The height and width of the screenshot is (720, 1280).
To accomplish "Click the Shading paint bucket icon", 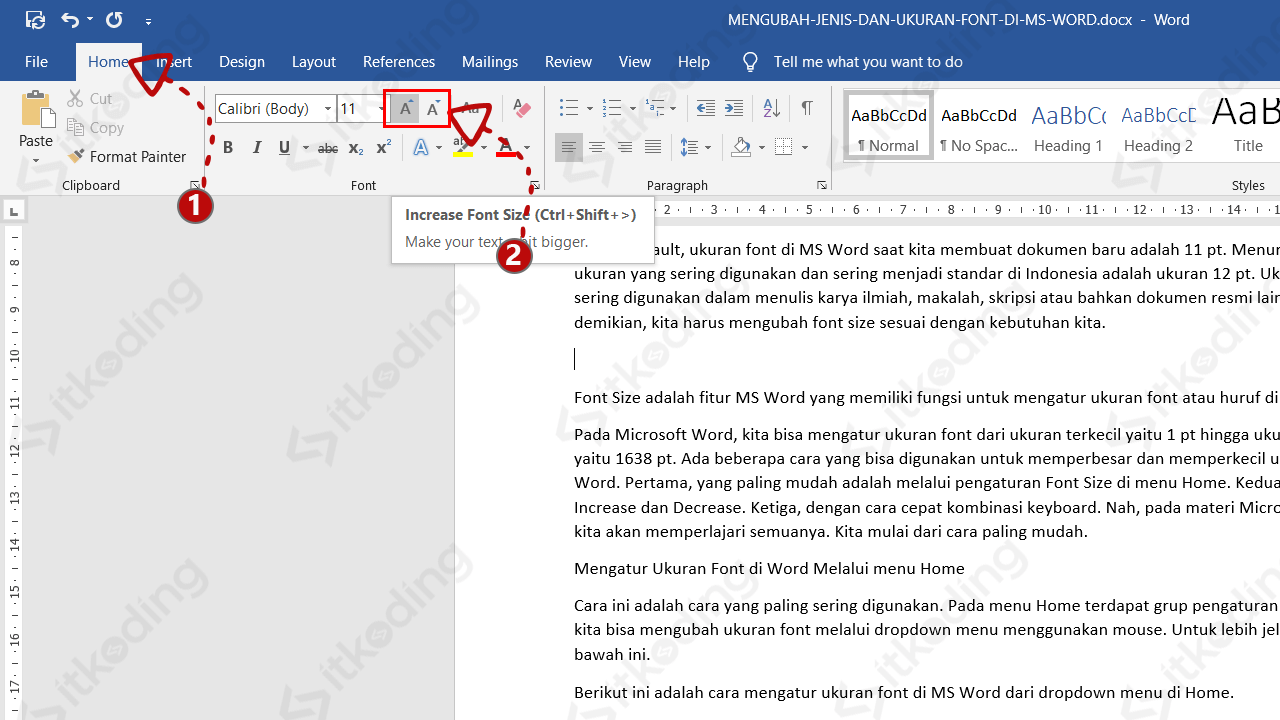I will pos(741,148).
